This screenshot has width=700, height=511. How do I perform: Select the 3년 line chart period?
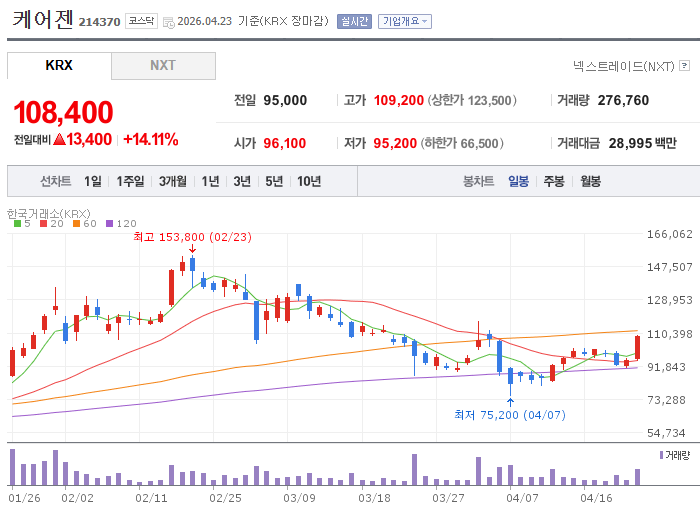[242, 181]
